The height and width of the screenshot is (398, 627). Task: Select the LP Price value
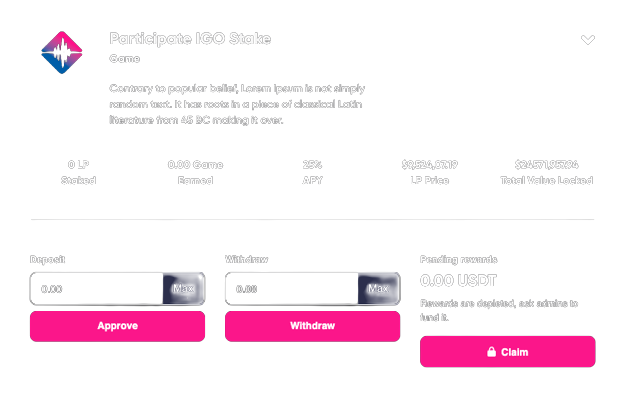(429, 165)
